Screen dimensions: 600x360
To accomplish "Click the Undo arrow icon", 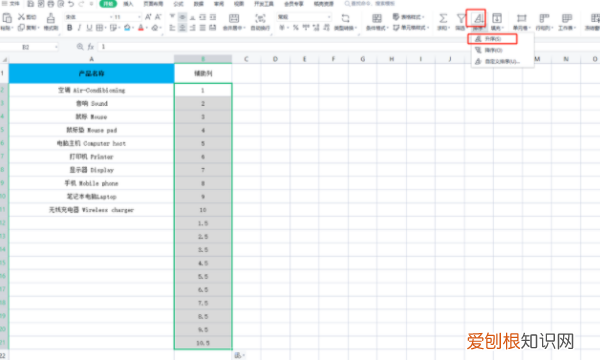I will tap(71, 4).
